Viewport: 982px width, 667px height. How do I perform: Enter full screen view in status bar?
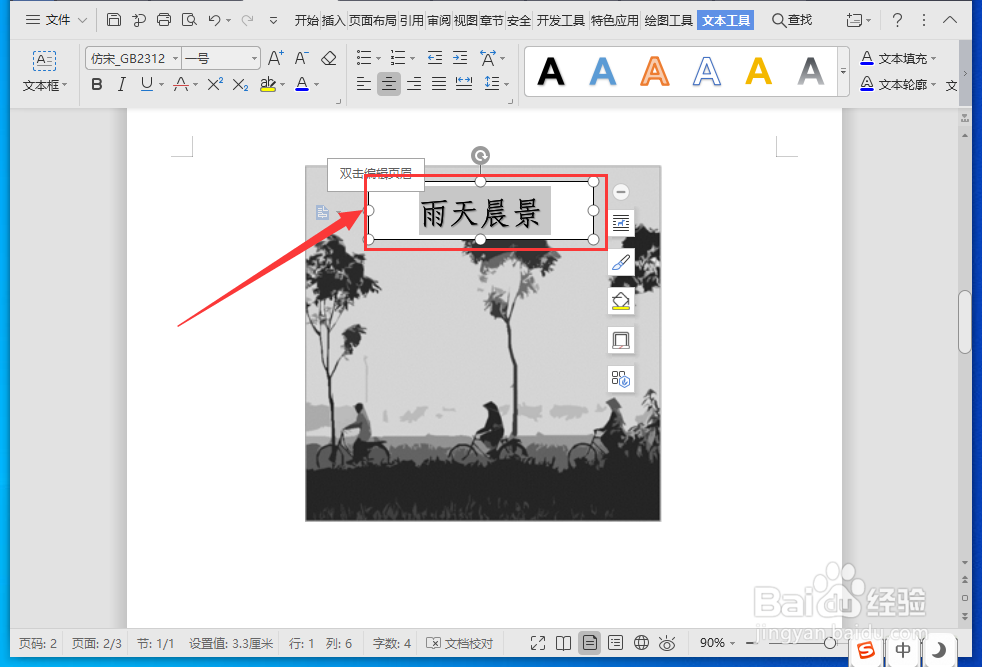pyautogui.click(x=537, y=643)
